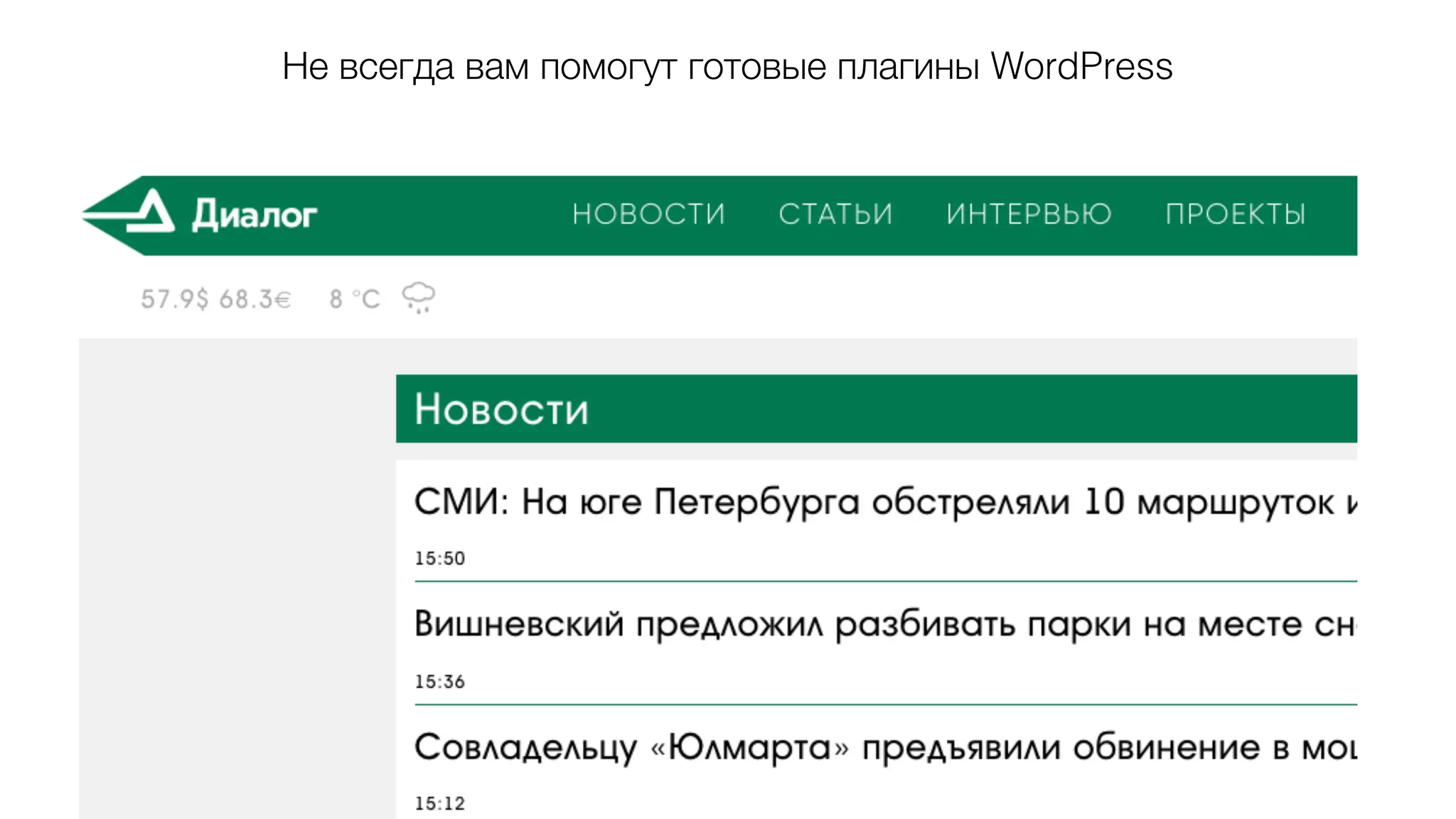Select the 68.3€ euro rate text
The image size is (1456, 819).
pyautogui.click(x=255, y=299)
